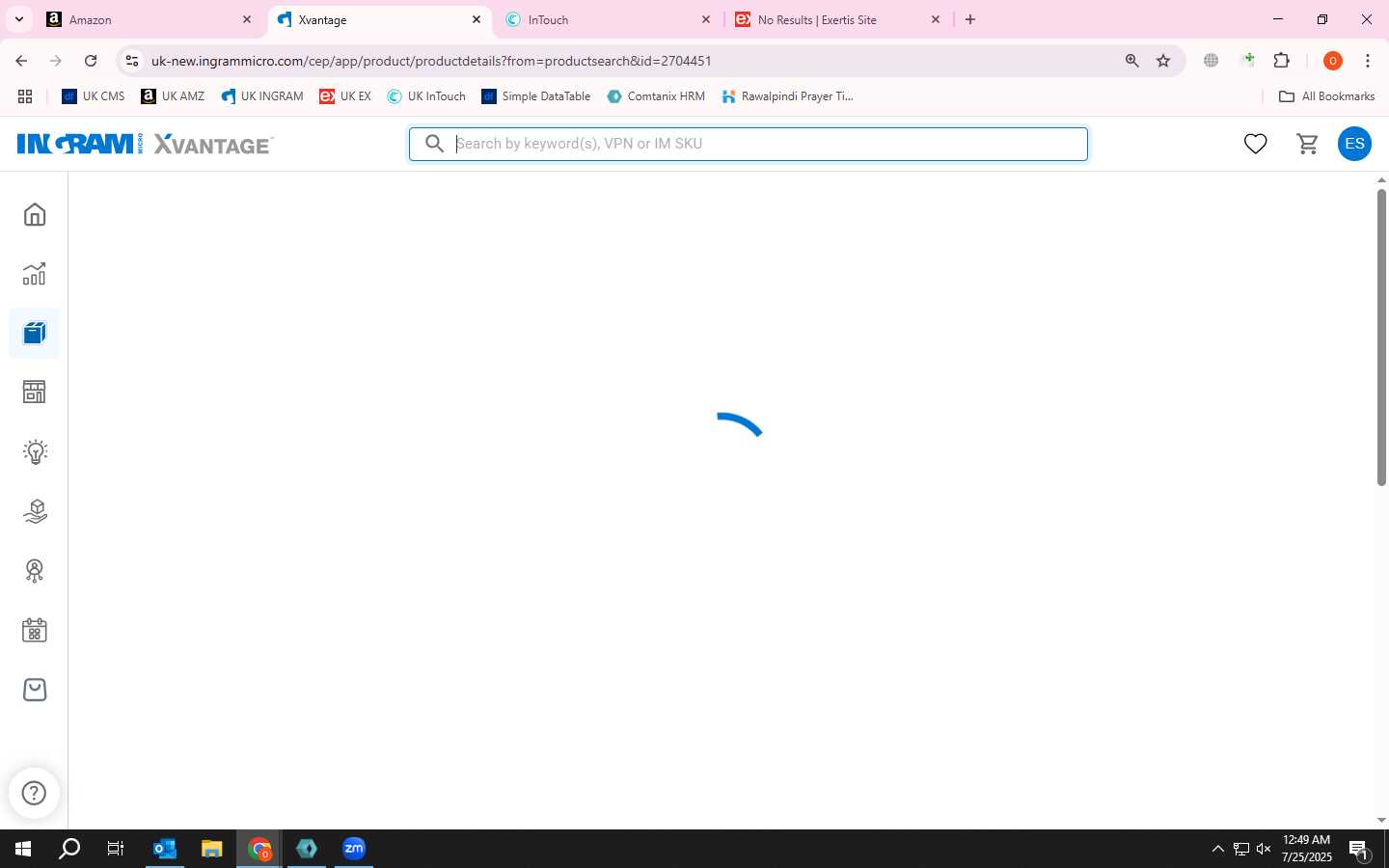The image size is (1389, 868).
Task: Go back with the browser back arrow
Action: [x=21, y=61]
